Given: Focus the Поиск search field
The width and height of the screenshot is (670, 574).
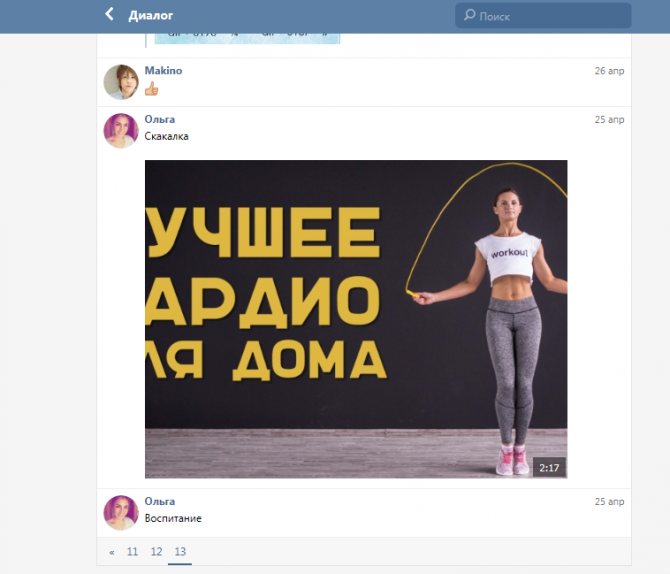Looking at the screenshot, I should tap(543, 16).
